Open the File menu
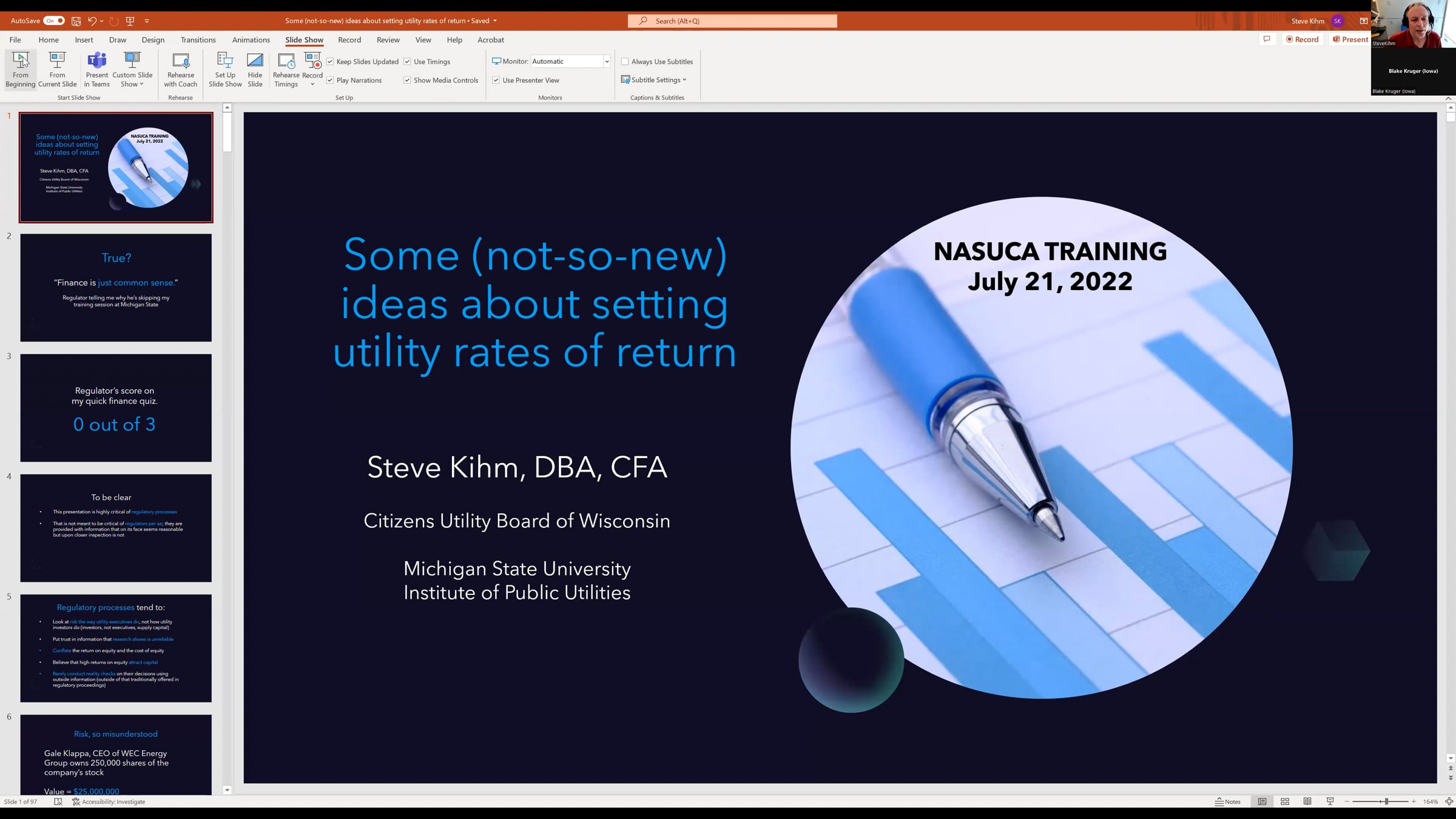Screen dimensions: 1456x819 coord(15,39)
